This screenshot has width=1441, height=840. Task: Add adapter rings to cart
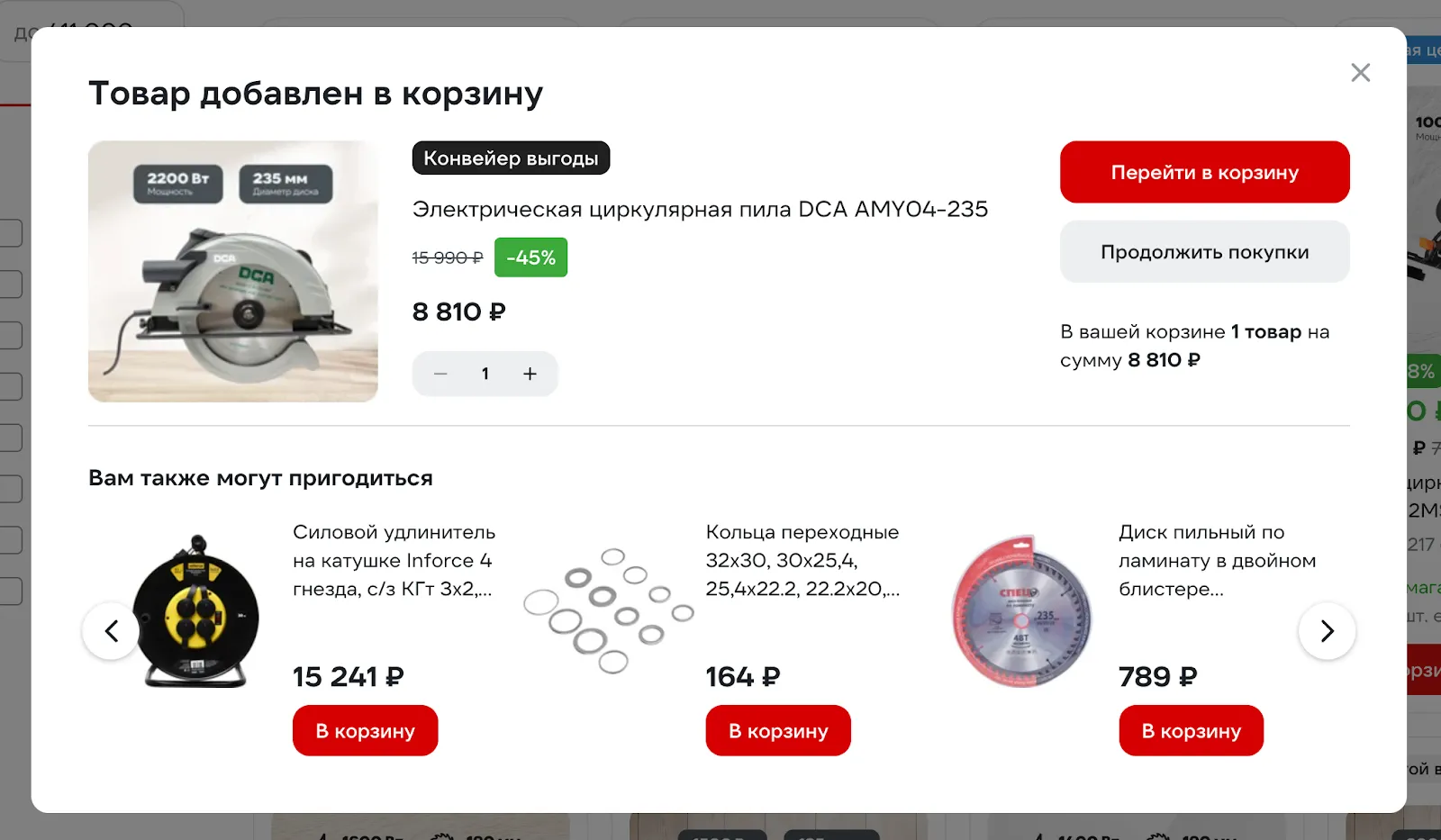777,730
